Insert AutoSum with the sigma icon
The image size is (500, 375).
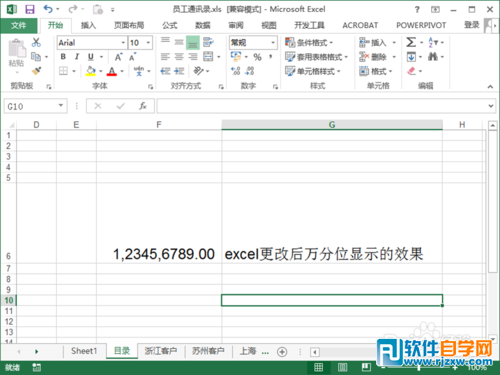411,42
